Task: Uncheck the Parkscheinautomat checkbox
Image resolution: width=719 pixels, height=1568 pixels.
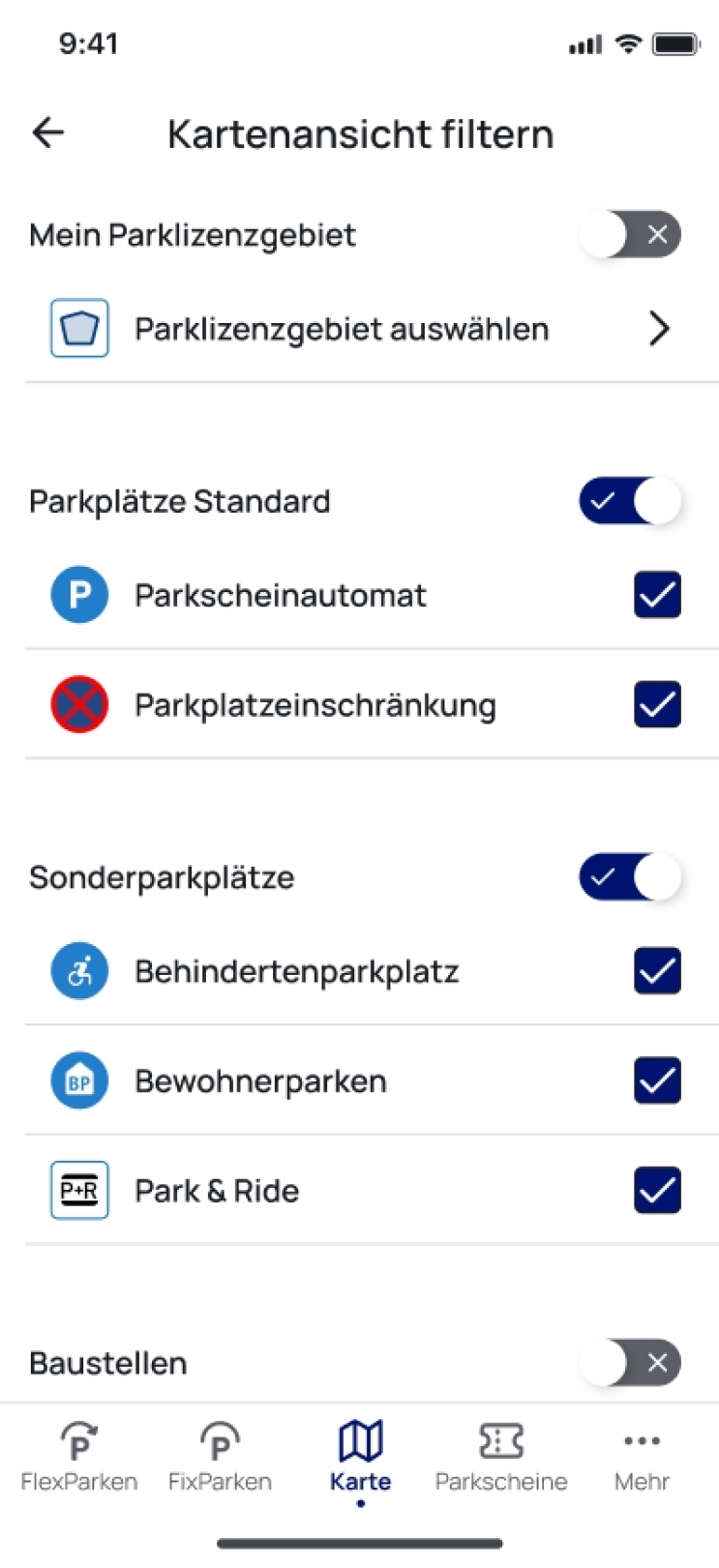Action: click(657, 595)
